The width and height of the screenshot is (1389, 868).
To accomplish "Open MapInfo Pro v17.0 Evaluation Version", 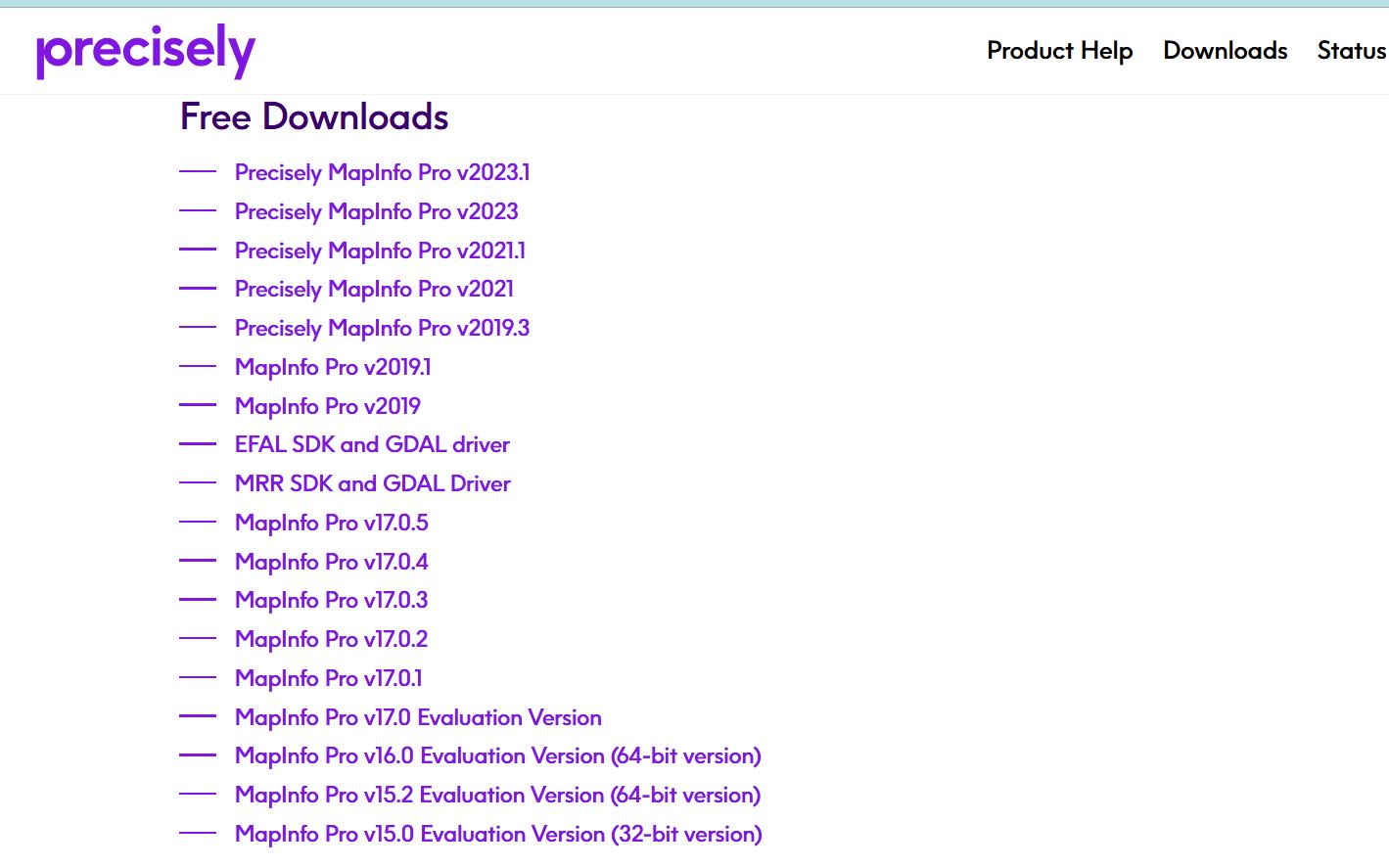I will point(418,717).
